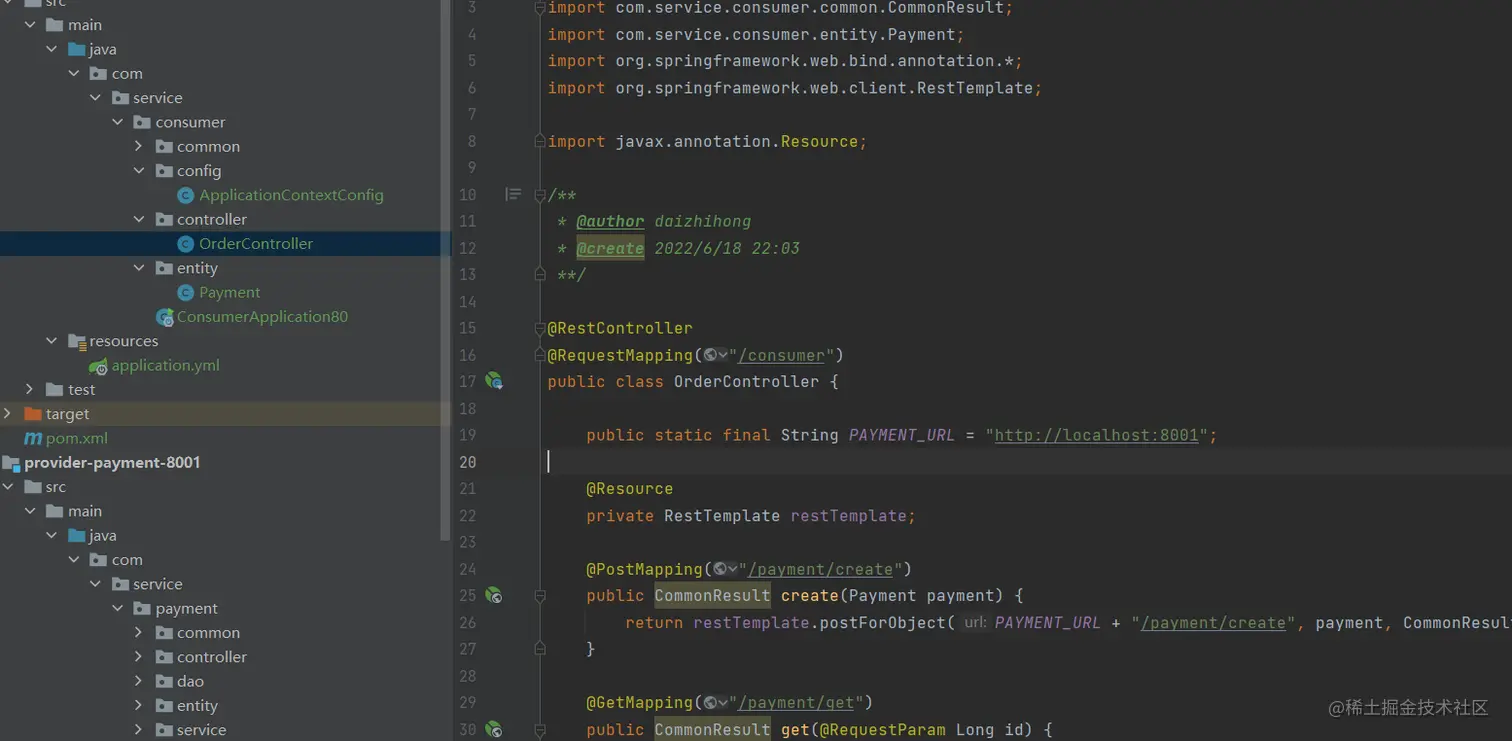Click the postForObject method call
The height and width of the screenshot is (741, 1512).
point(883,622)
